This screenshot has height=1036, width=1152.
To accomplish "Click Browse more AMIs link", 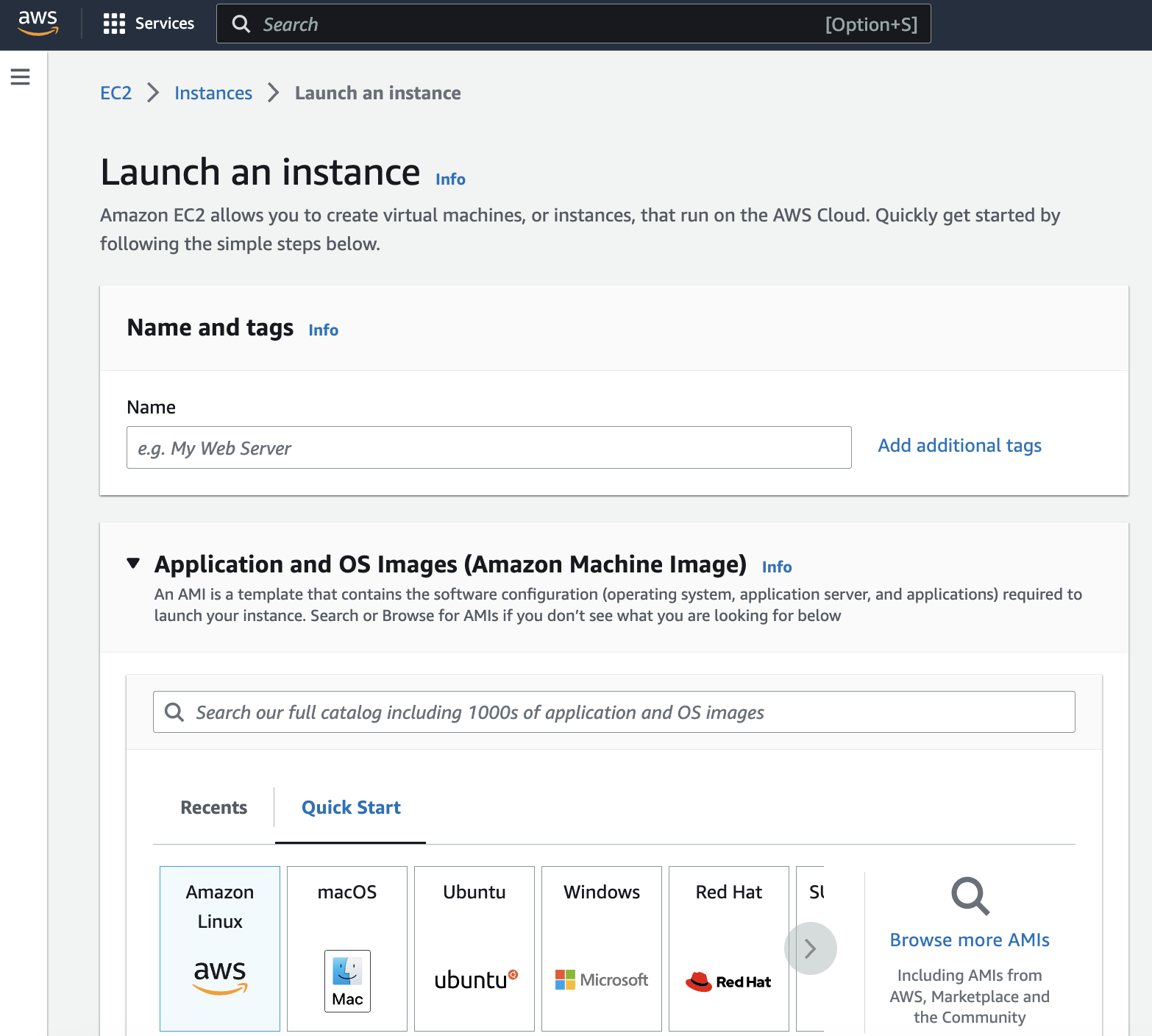I will coord(970,940).
